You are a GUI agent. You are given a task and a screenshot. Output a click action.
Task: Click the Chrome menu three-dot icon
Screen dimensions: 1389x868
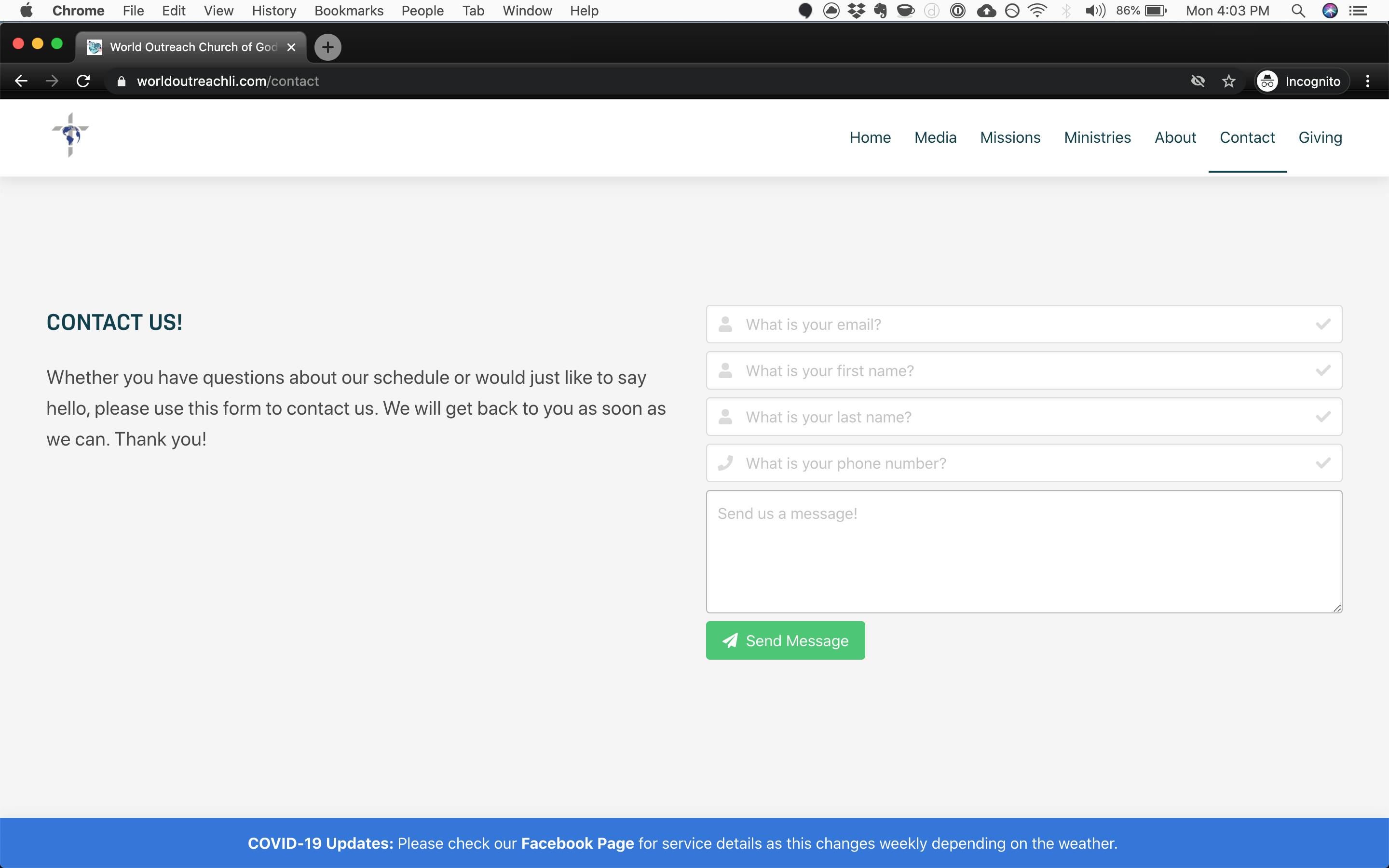1370,81
